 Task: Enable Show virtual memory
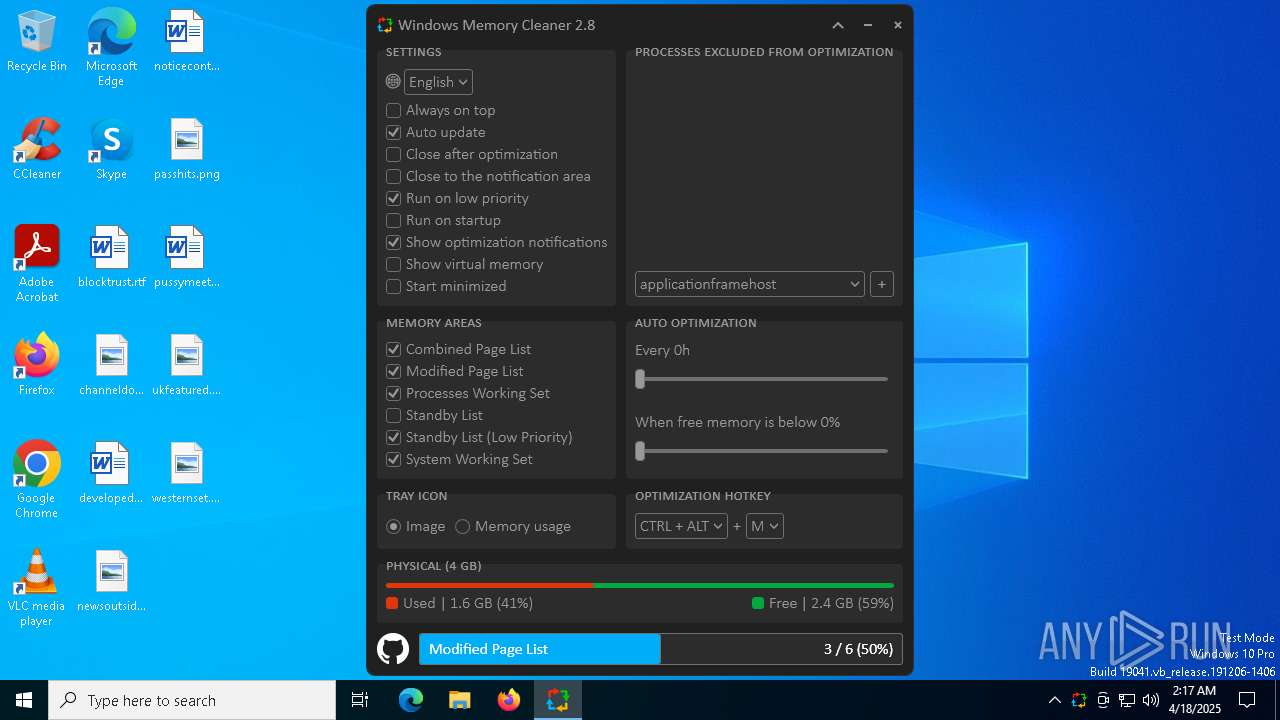coord(465,264)
